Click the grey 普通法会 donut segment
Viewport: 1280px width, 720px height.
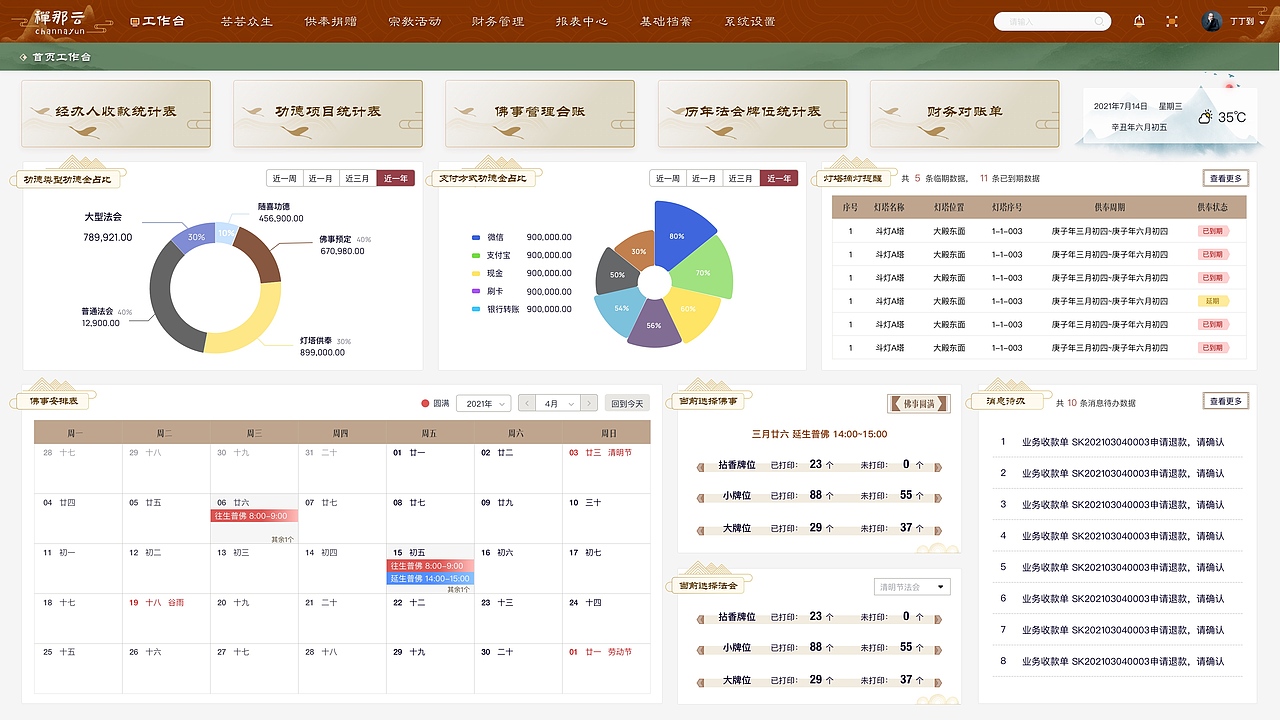pyautogui.click(x=167, y=298)
